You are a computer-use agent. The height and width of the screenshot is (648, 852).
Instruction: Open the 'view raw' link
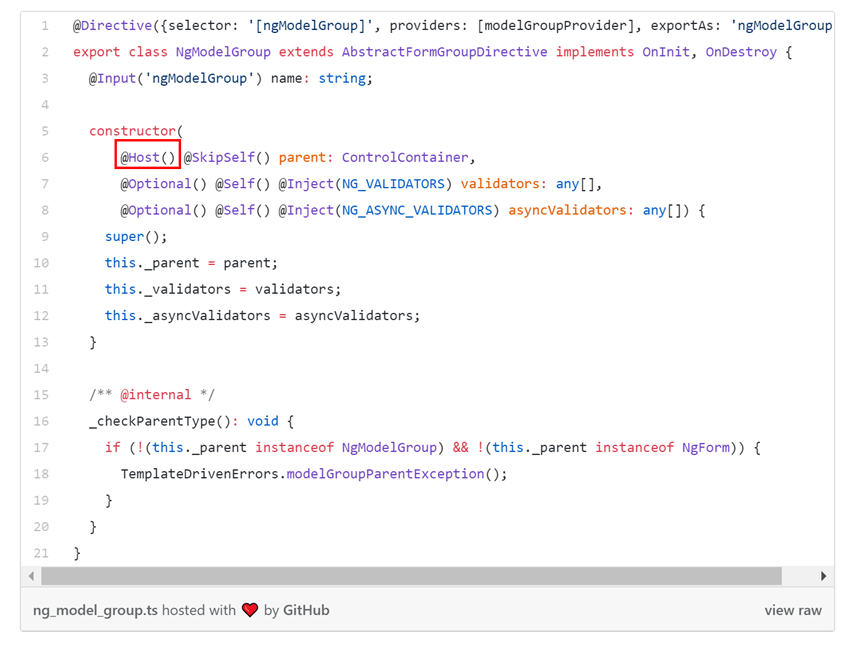point(793,611)
